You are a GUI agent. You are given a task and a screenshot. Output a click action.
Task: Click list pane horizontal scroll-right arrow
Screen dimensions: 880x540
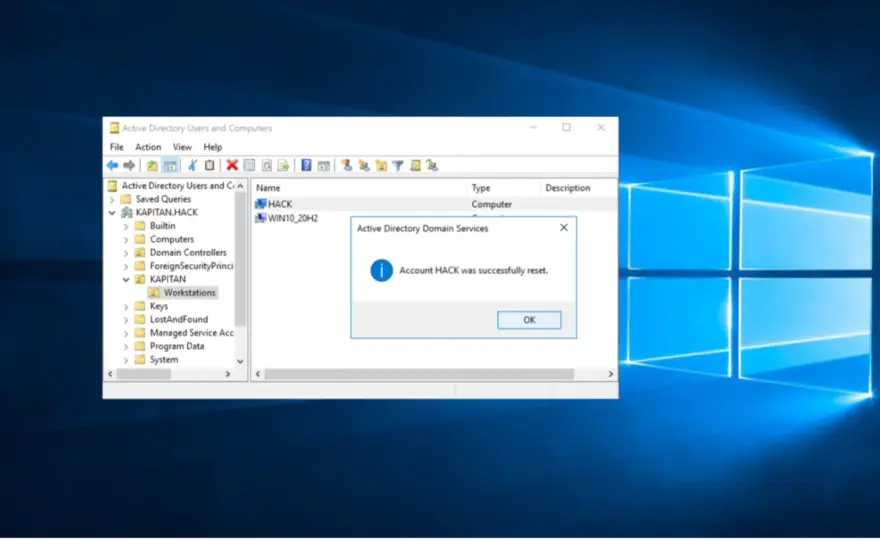pos(611,374)
